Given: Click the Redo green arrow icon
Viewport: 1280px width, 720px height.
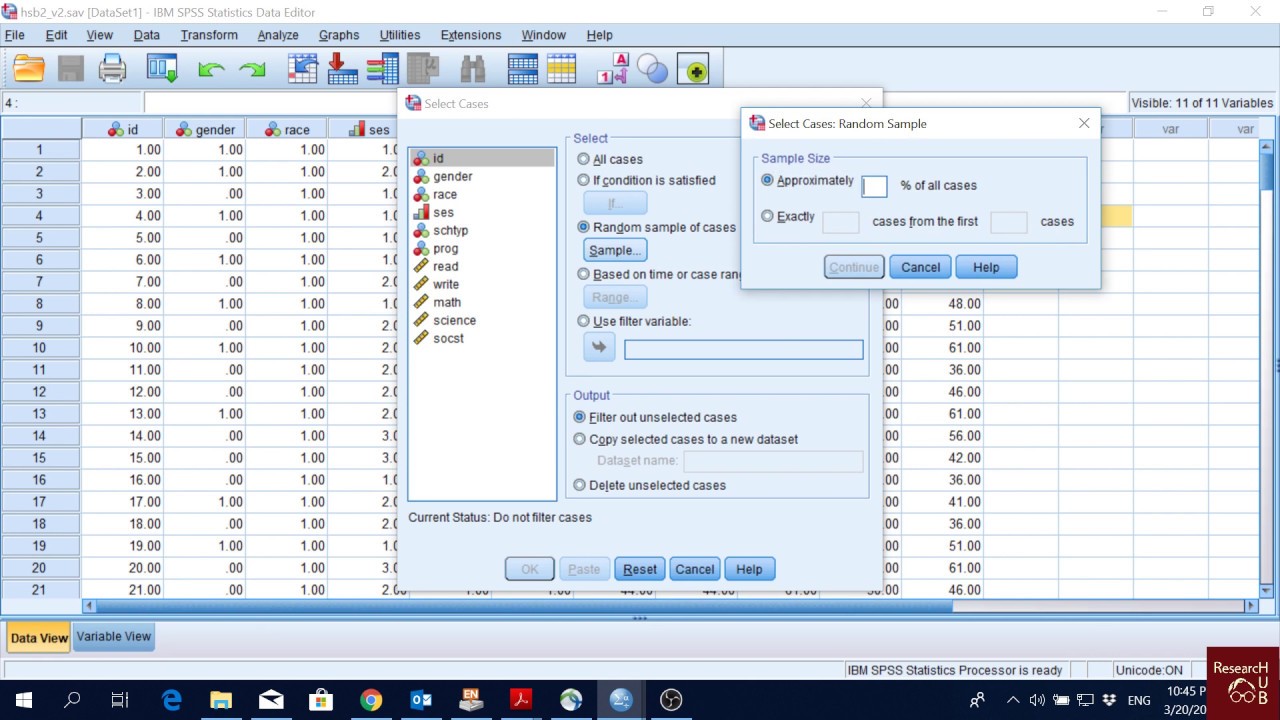Looking at the screenshot, I should click(x=252, y=70).
